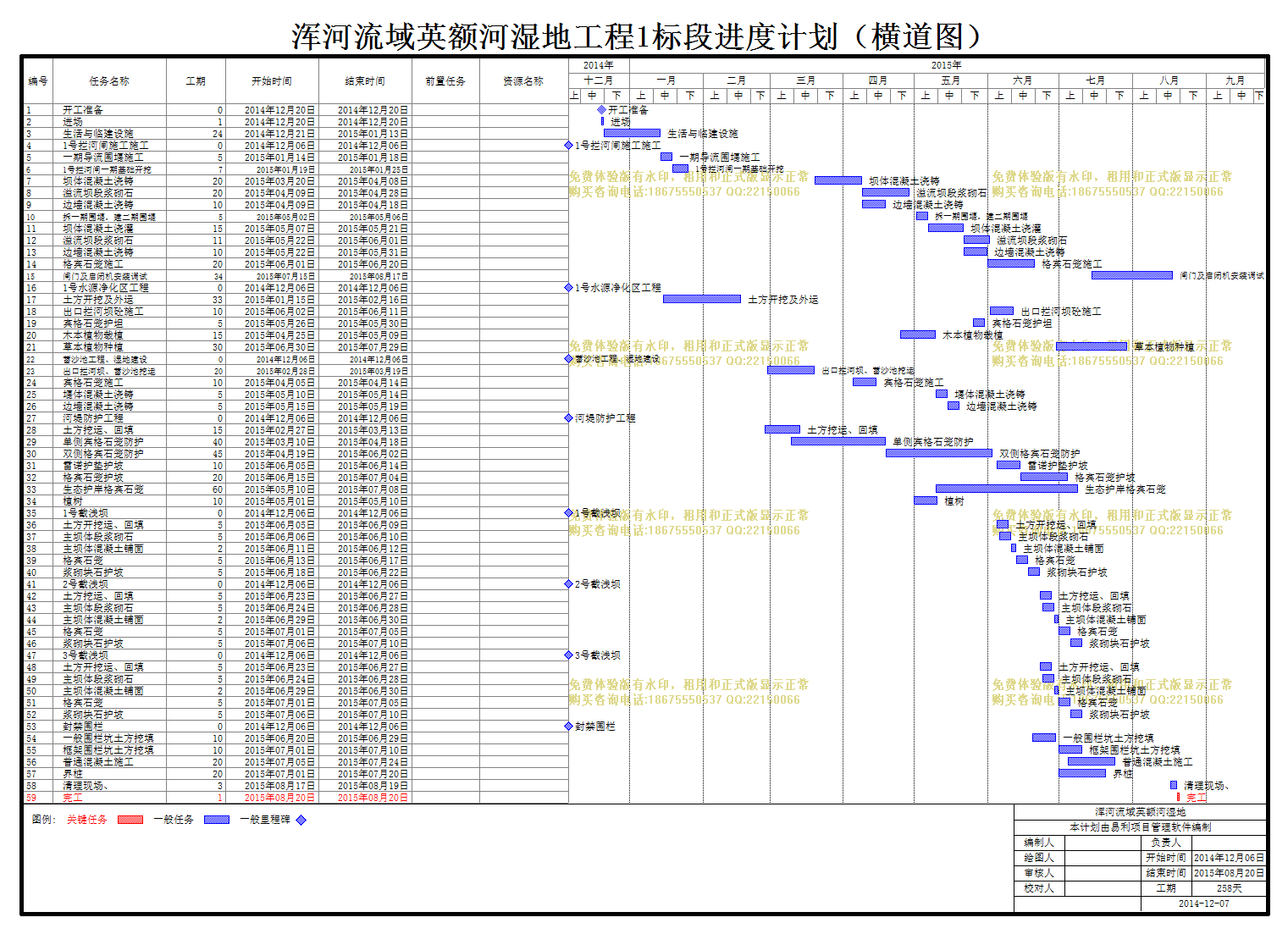Screen dimensions: 1288x934
Task: Click the 封禁围栏 milestone diamond
Action: (569, 727)
